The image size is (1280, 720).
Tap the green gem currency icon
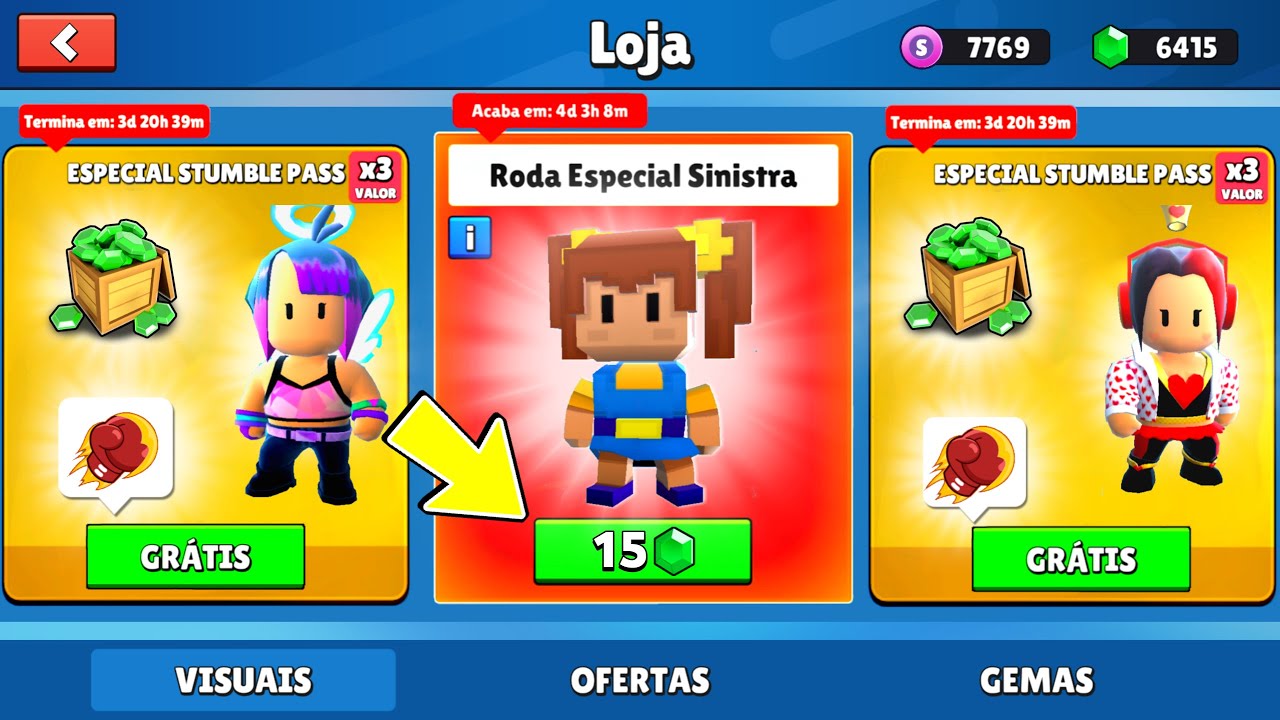click(1110, 47)
